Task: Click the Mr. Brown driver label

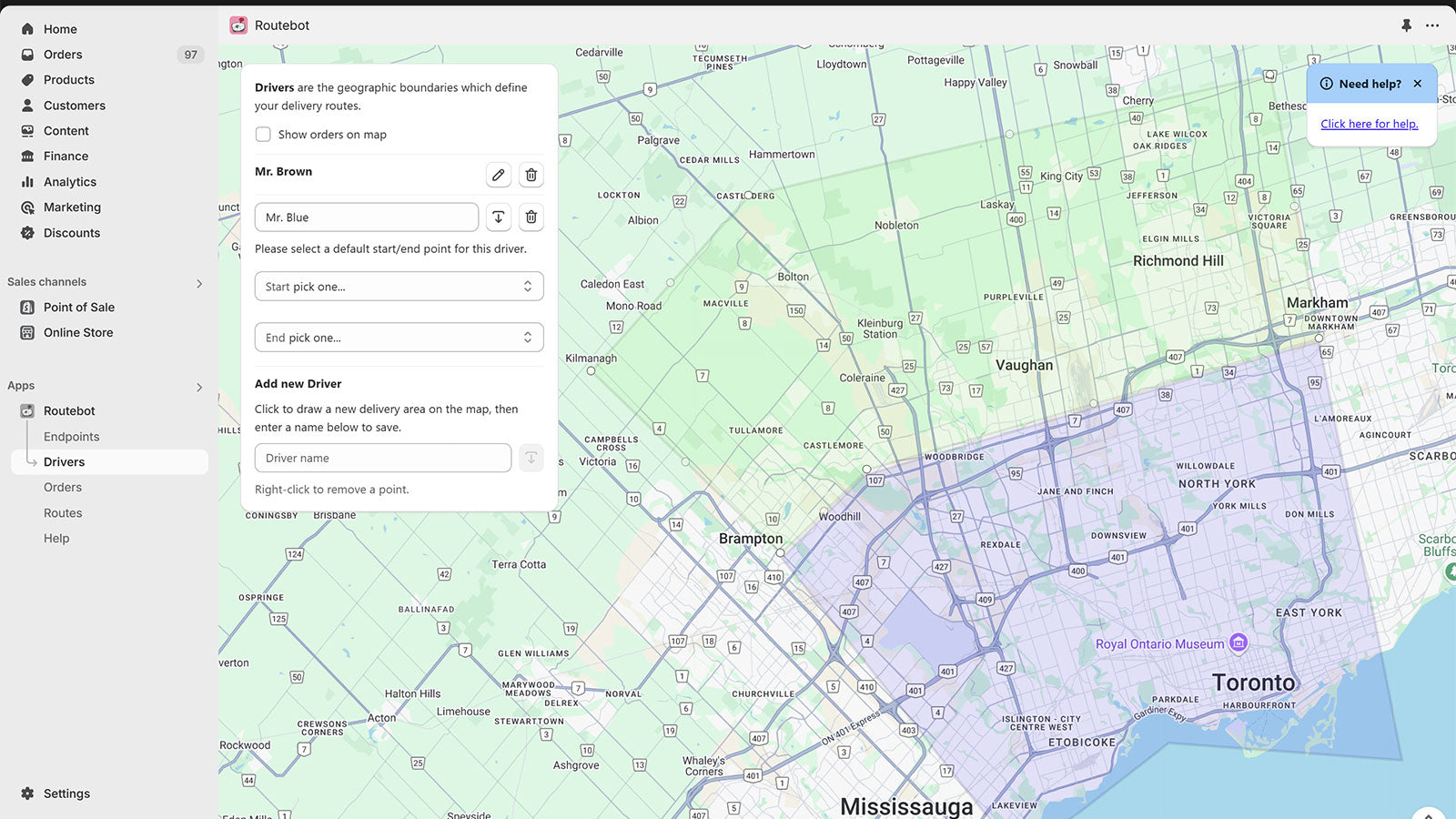Action: [283, 171]
